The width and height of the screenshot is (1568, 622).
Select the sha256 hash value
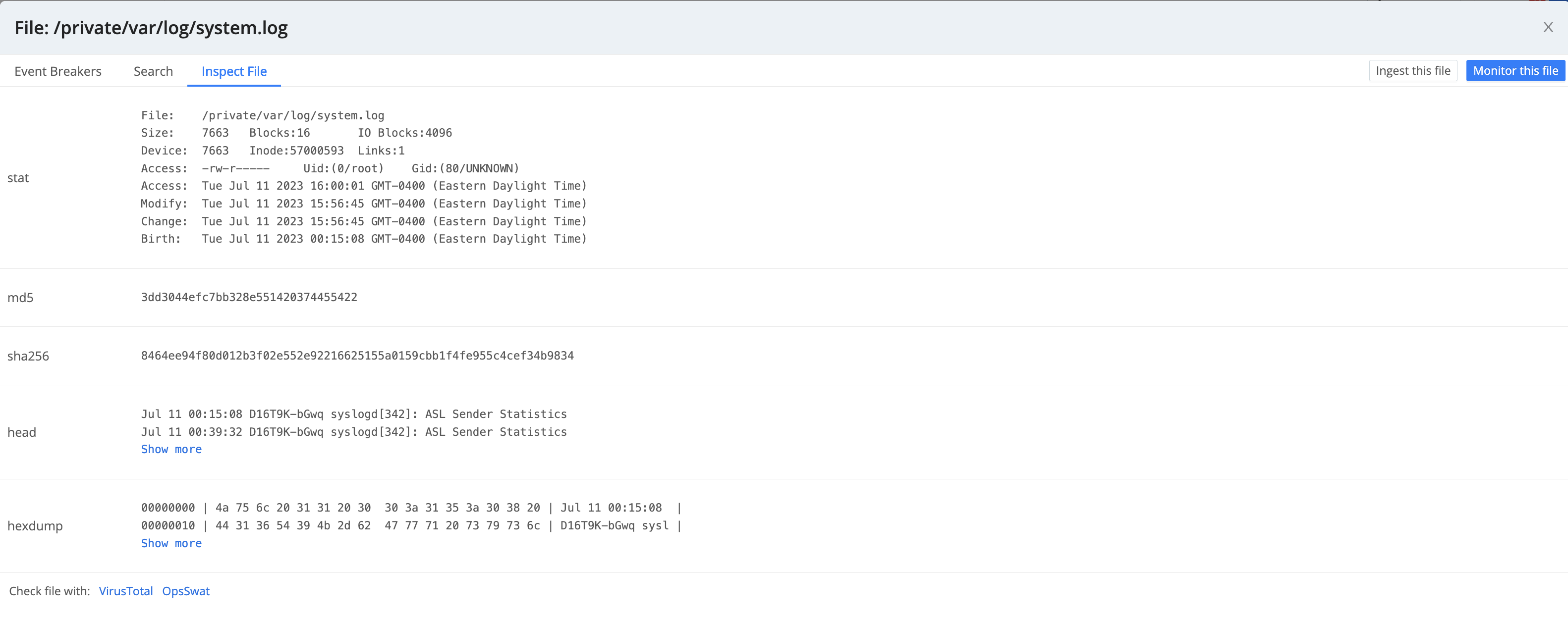coord(357,355)
